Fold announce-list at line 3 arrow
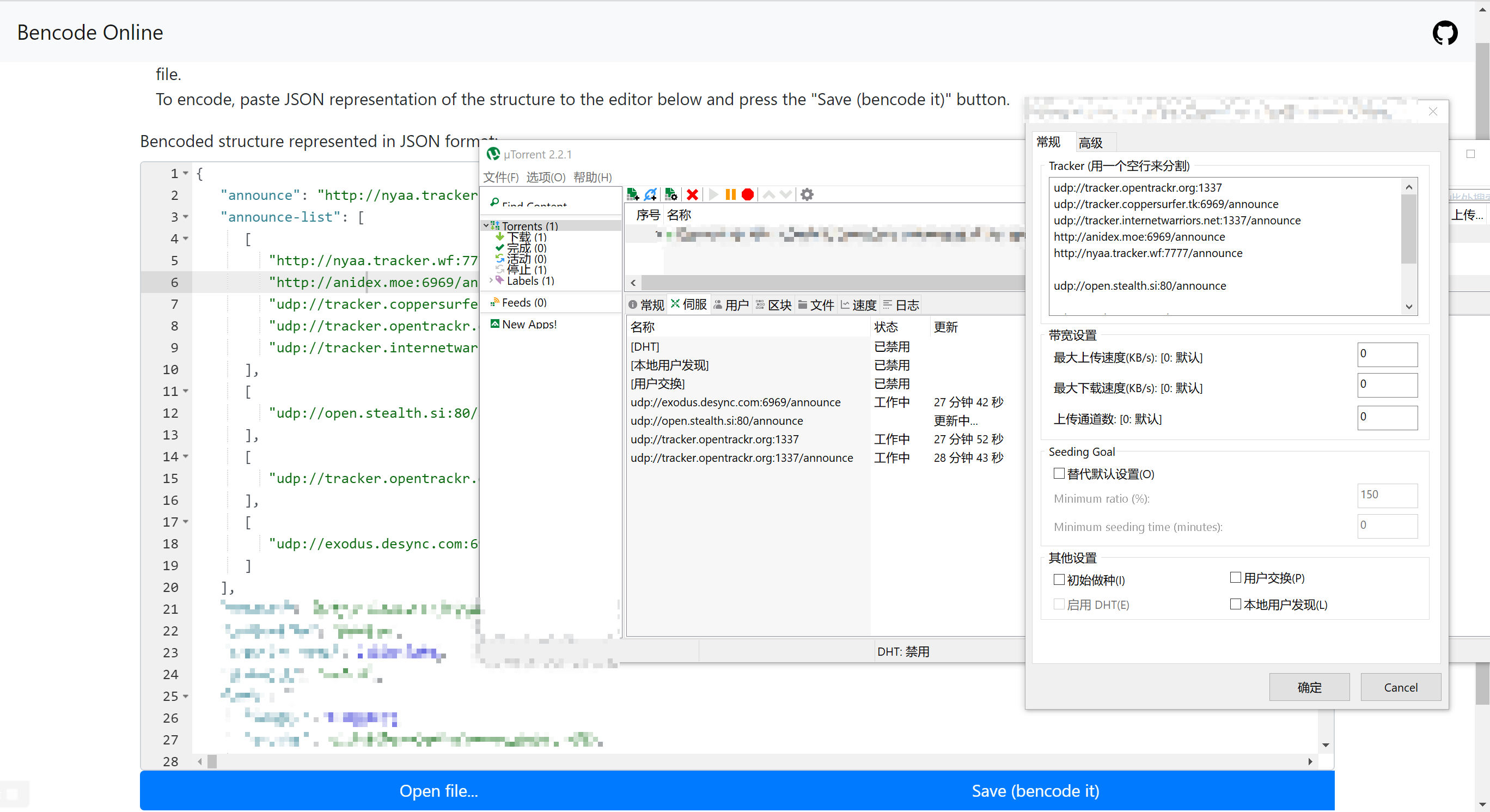This screenshot has width=1490, height=812. (x=186, y=217)
